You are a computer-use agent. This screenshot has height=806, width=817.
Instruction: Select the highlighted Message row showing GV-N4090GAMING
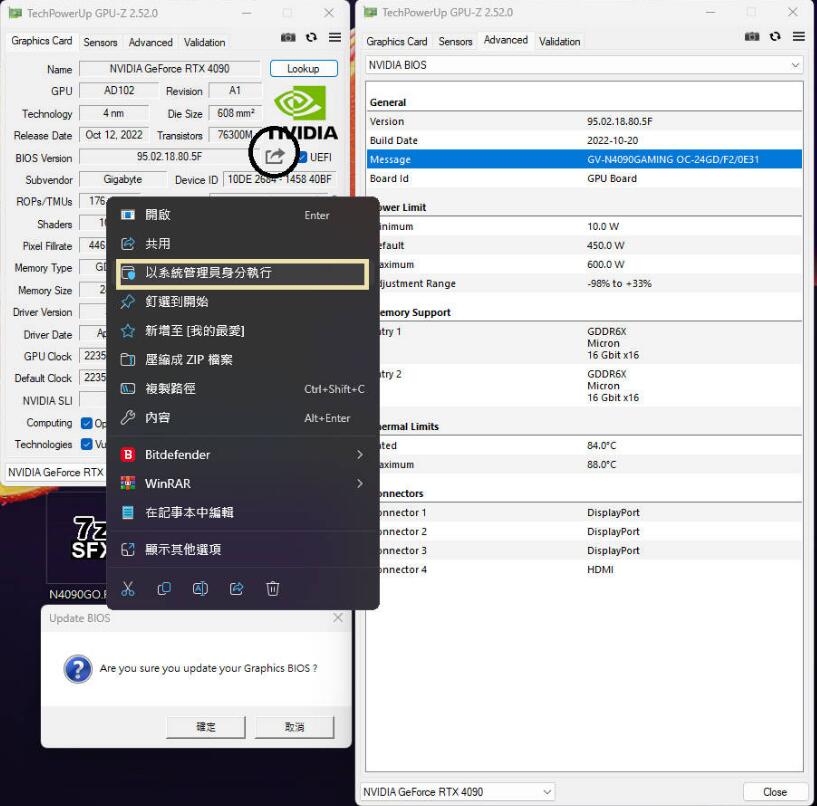pyautogui.click(x=580, y=159)
